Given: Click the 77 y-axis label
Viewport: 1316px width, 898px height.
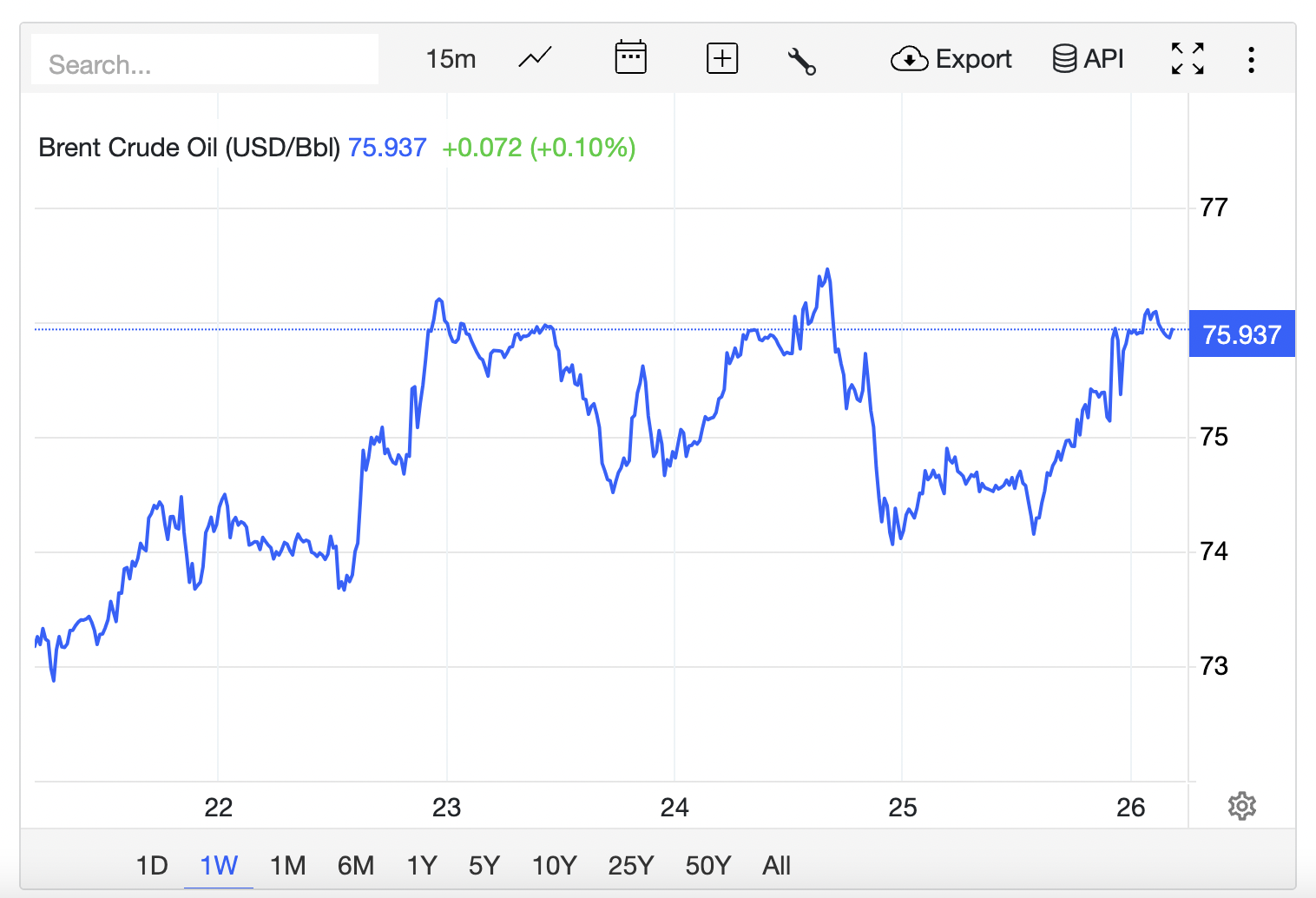Looking at the screenshot, I should (1214, 208).
